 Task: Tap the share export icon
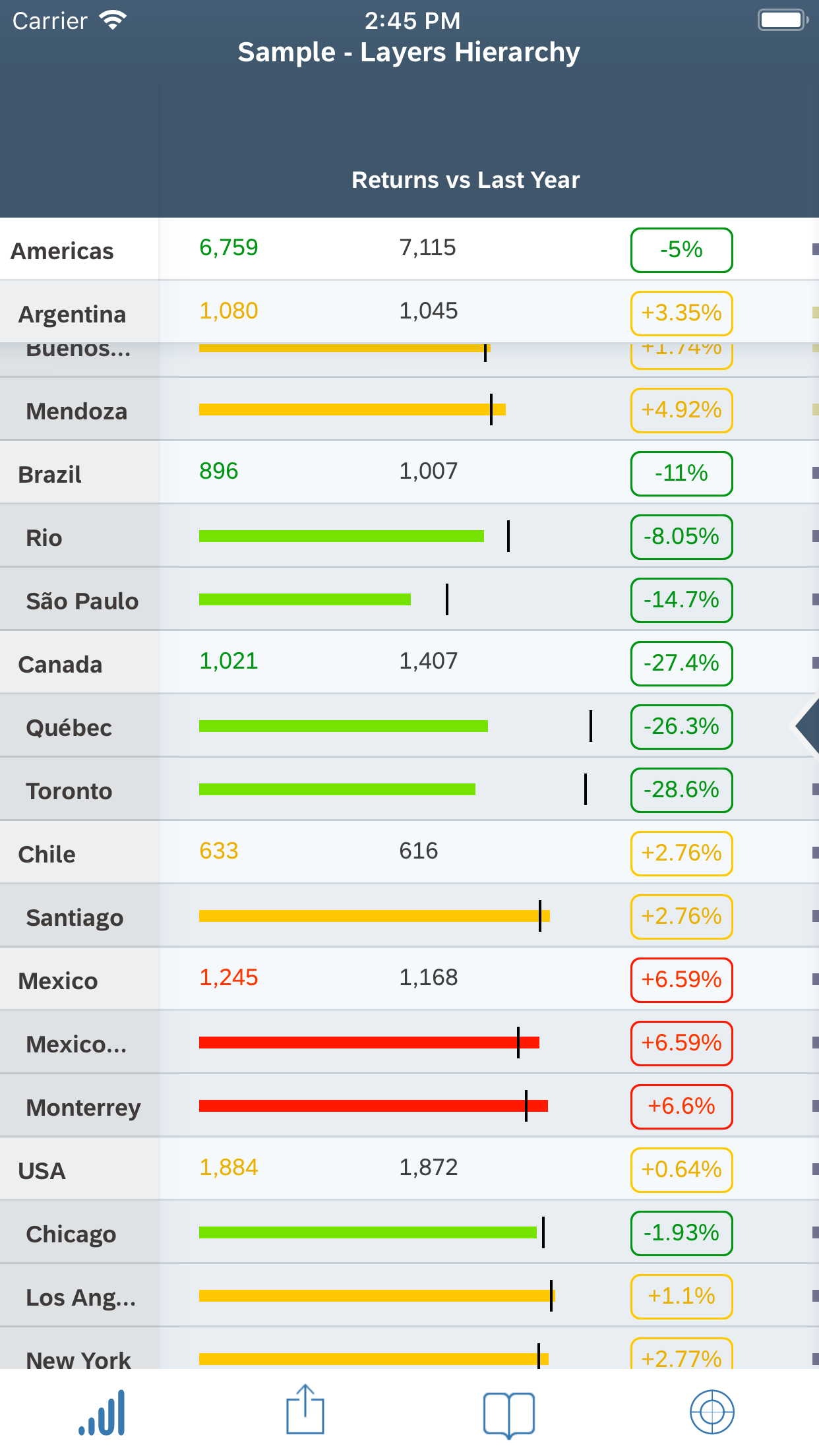(x=305, y=1411)
